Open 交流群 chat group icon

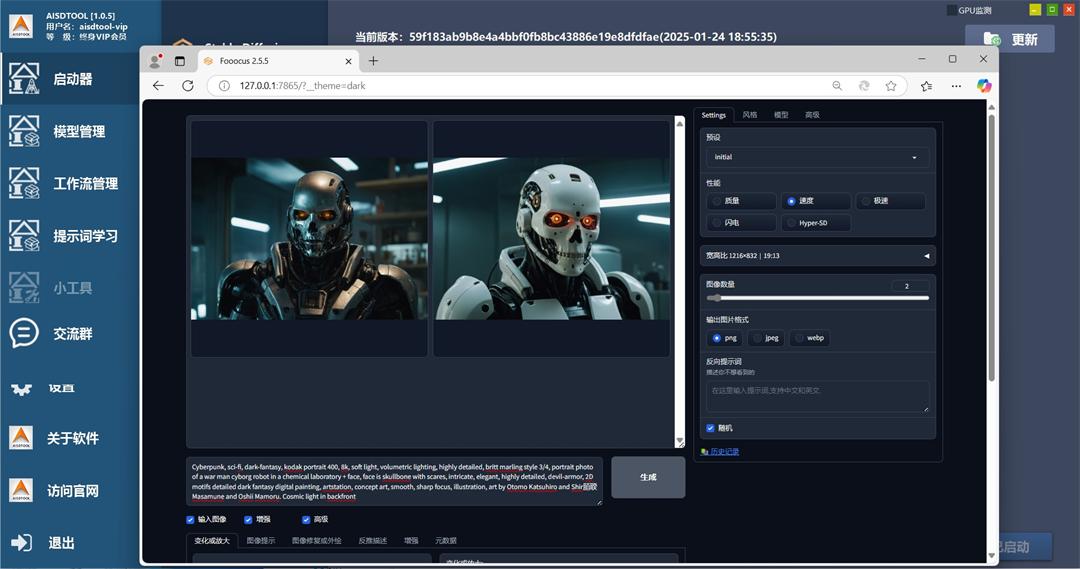[24, 334]
